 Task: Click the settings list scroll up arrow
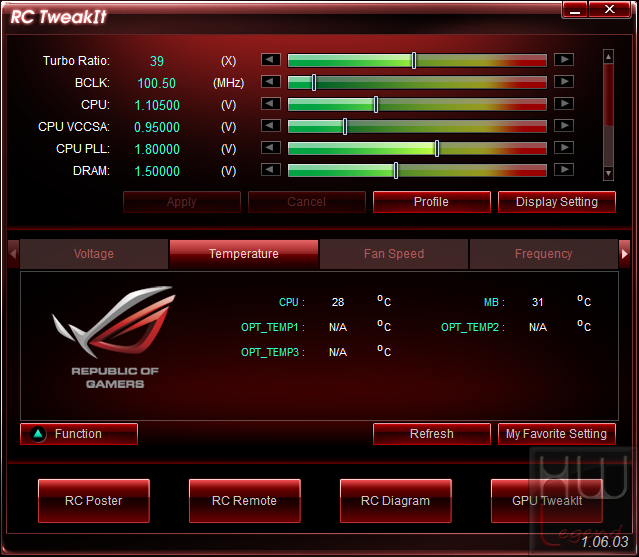608,57
